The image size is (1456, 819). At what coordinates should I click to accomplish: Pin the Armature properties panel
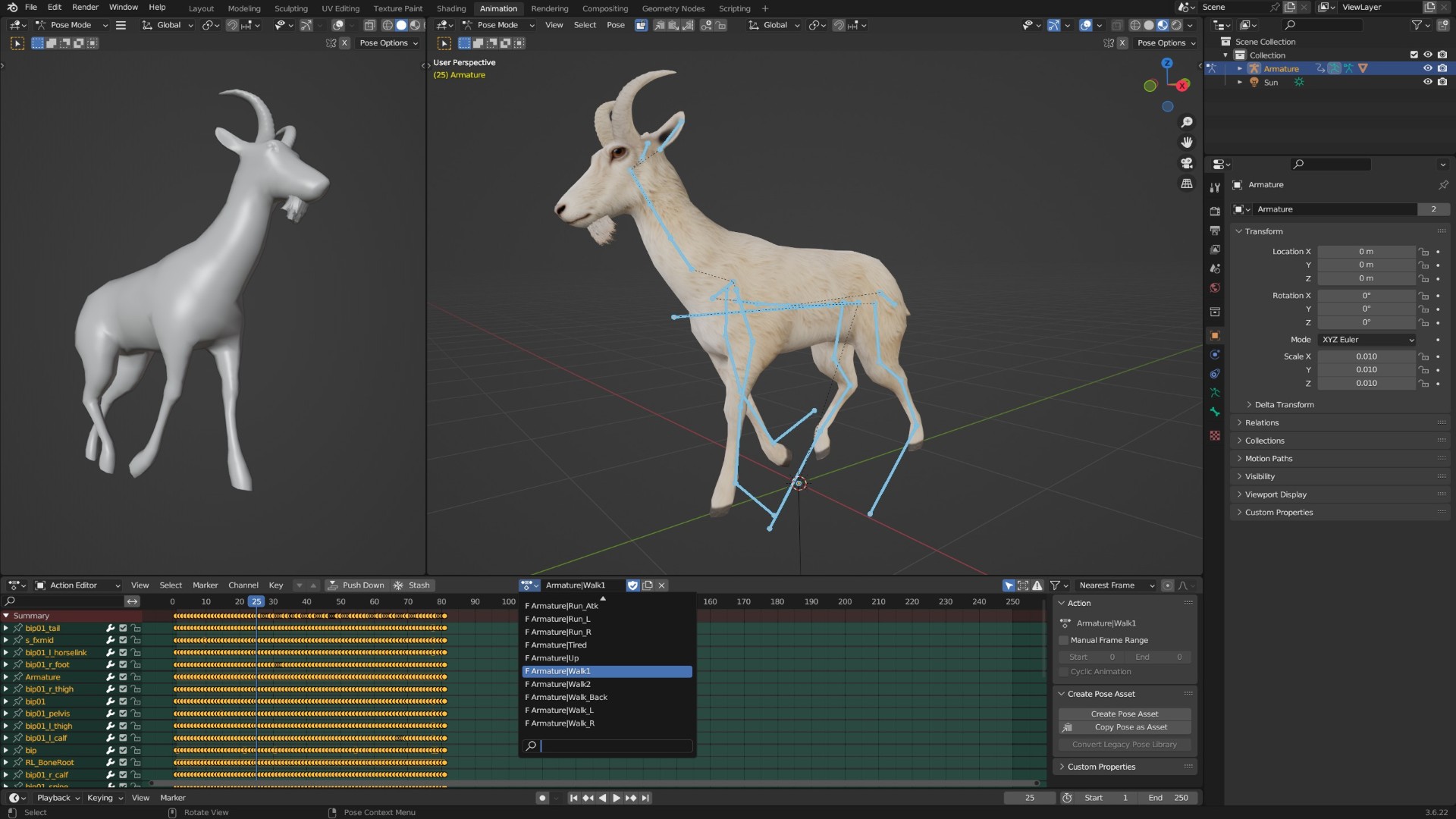(x=1443, y=185)
